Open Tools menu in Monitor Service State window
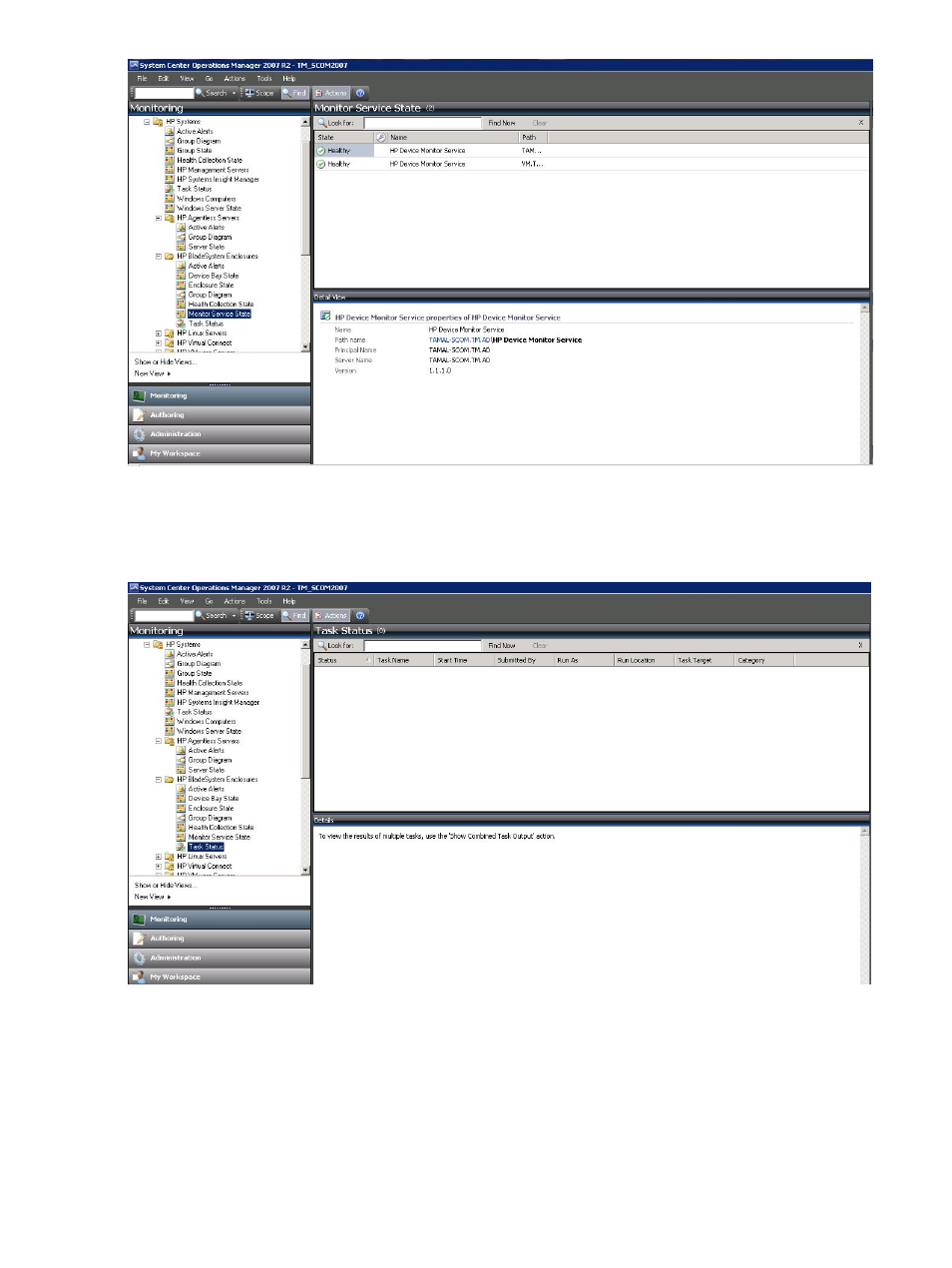This screenshot has width=952, height=1268. [x=263, y=78]
